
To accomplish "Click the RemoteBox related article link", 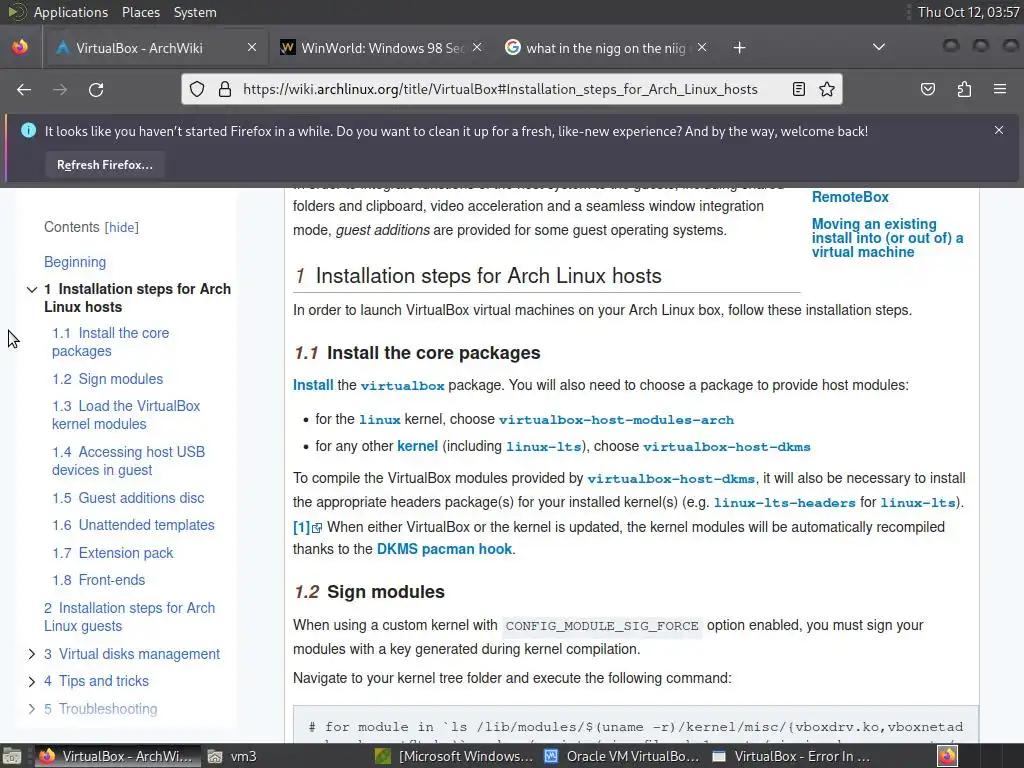I will pyautogui.click(x=850, y=197).
